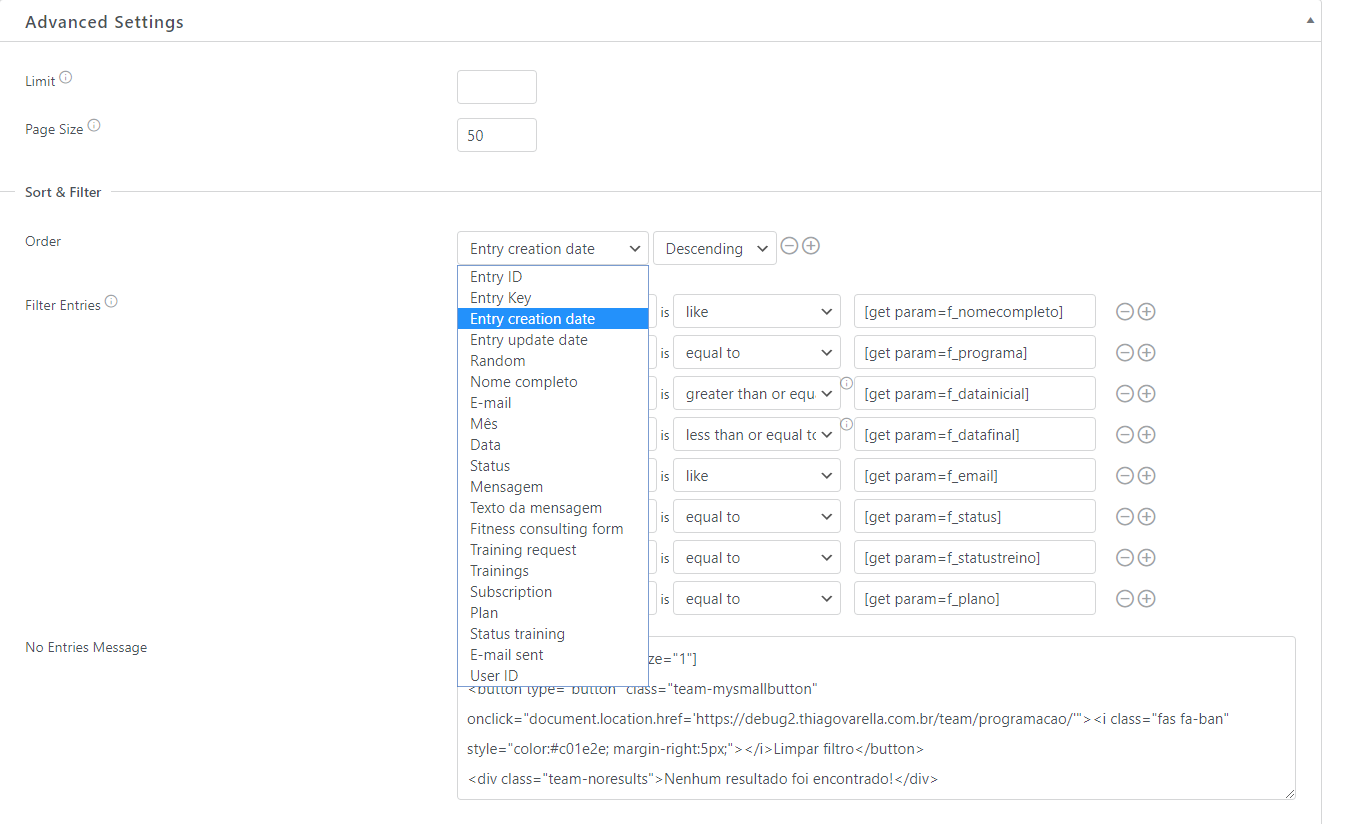1362x824 pixels.
Task: Add a new Order sort row with plus icon
Action: [811, 246]
